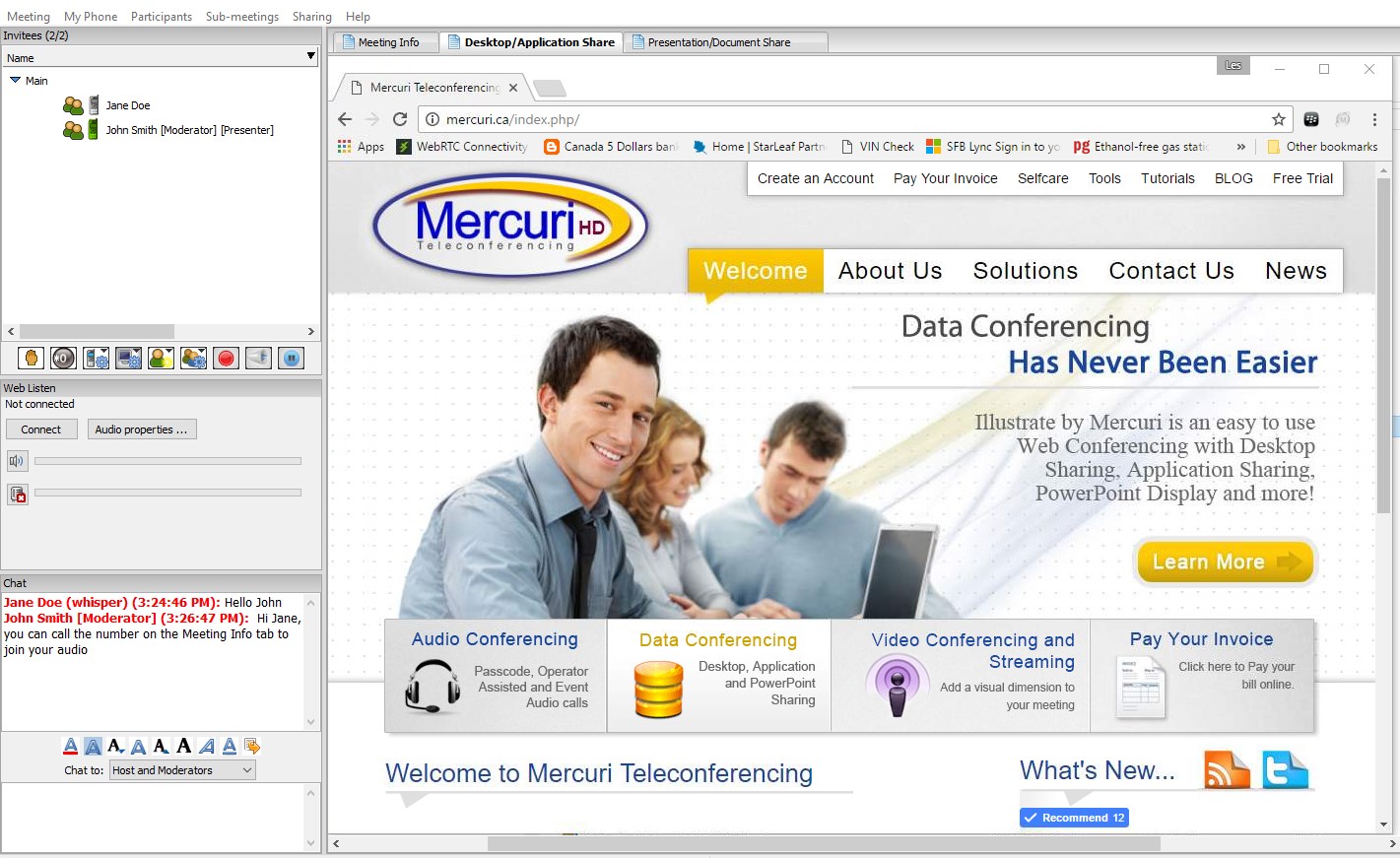Viewport: 1400px width, 858px height.
Task: Click the Learn More button
Action: point(1225,561)
